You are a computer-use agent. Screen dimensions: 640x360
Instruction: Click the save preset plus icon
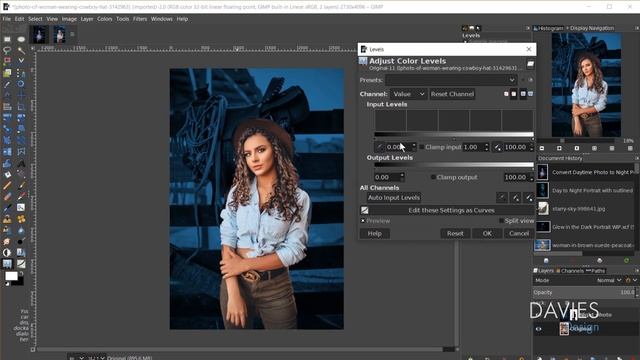[523, 80]
